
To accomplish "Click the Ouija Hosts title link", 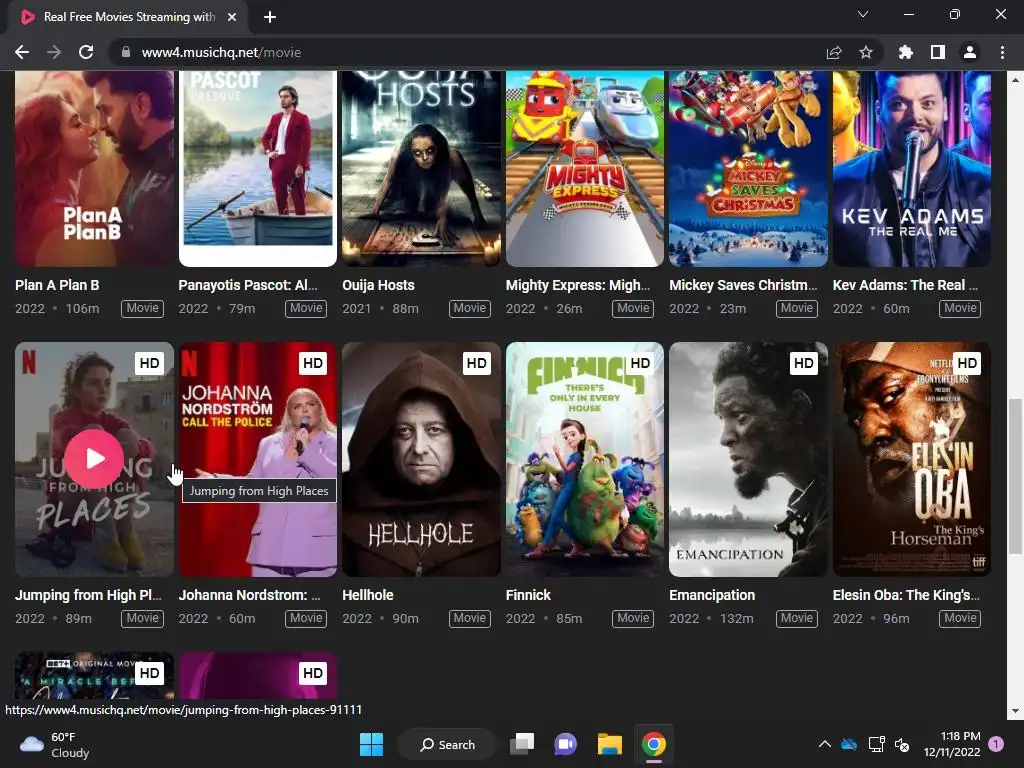I will tap(378, 285).
